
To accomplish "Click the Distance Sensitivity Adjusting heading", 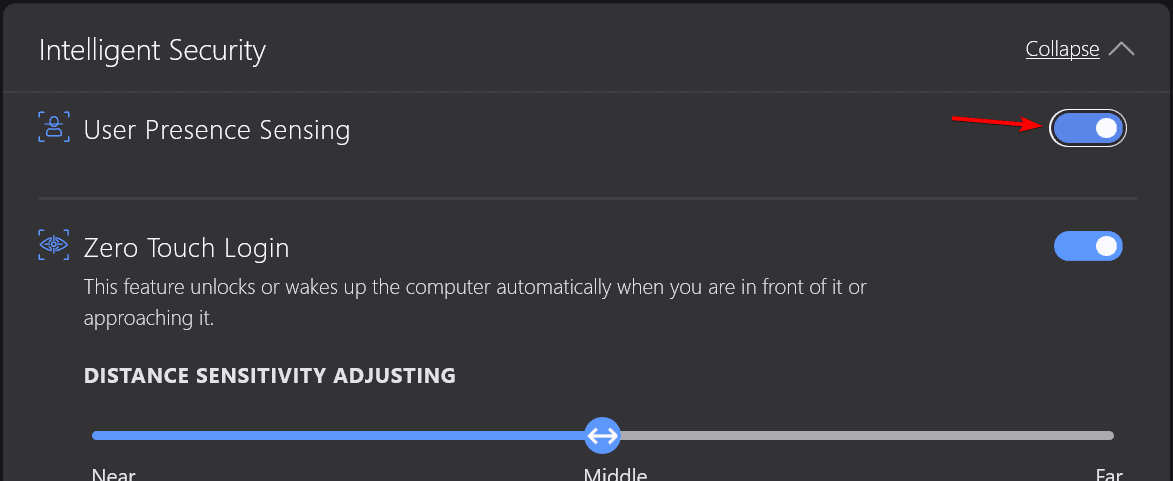I will 270,375.
